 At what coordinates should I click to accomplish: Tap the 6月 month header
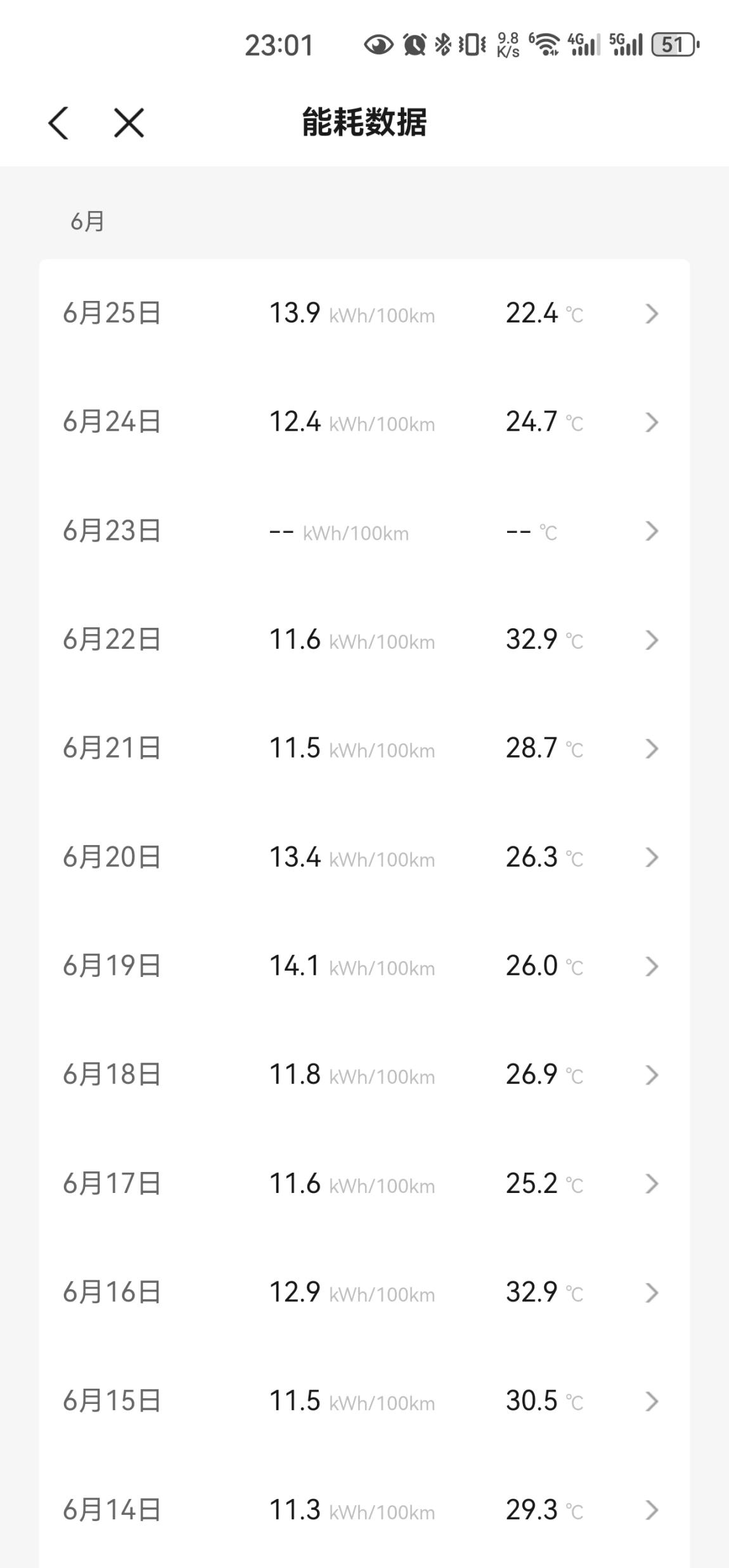point(87,222)
